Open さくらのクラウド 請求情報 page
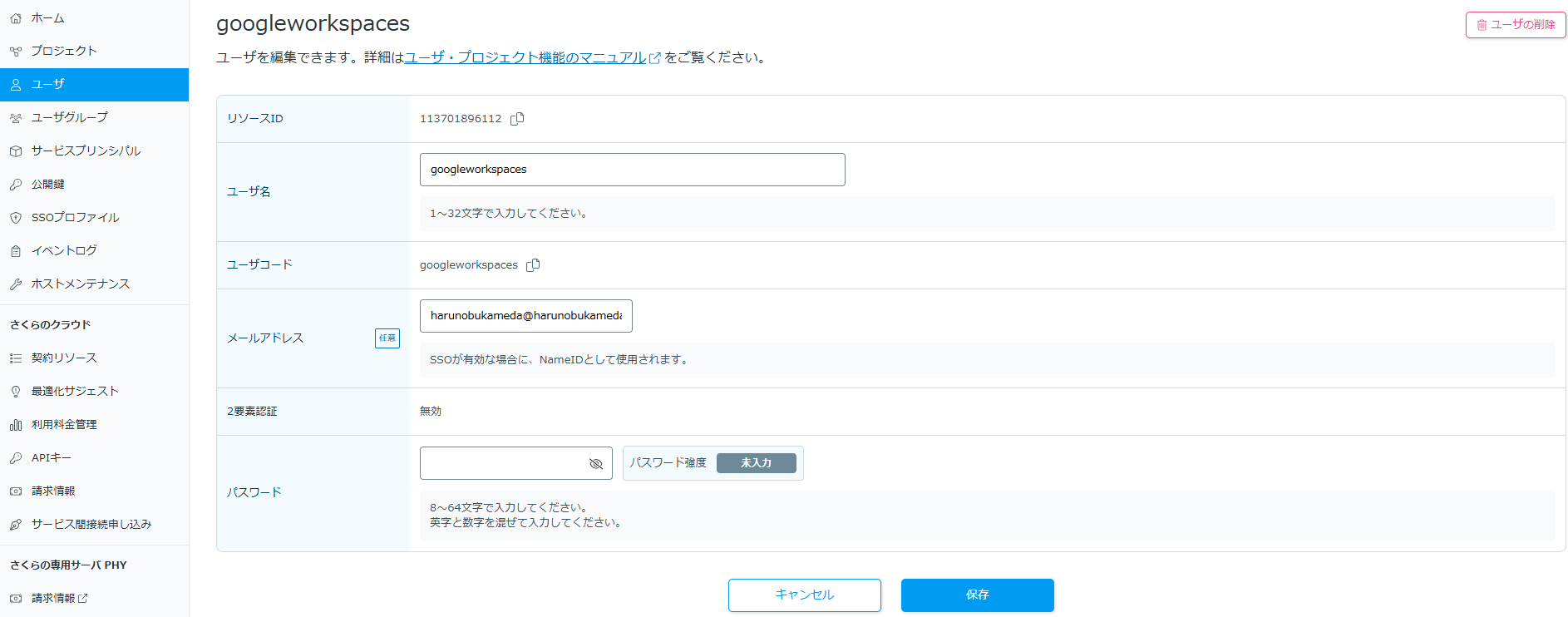 94,491
